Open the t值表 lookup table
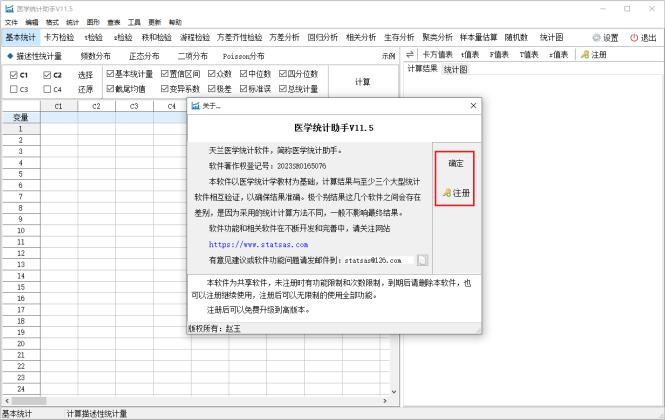Viewport: 665px width, 420px height. tap(470, 54)
